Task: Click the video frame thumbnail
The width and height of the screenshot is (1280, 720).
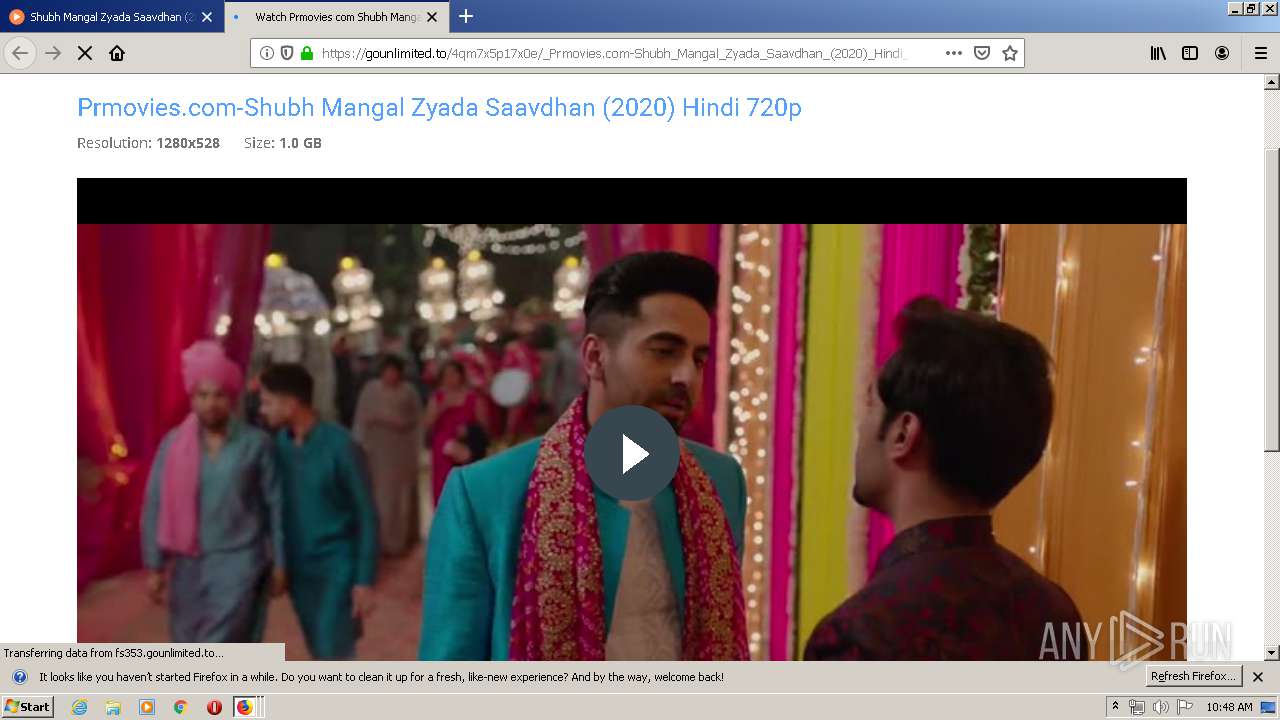Action: coord(632,420)
